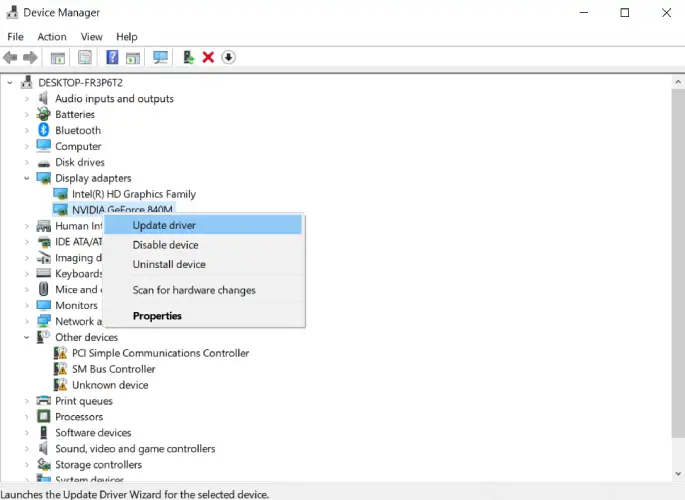
Task: Click the down-arrow Disable device toolbar icon
Action: point(228,57)
